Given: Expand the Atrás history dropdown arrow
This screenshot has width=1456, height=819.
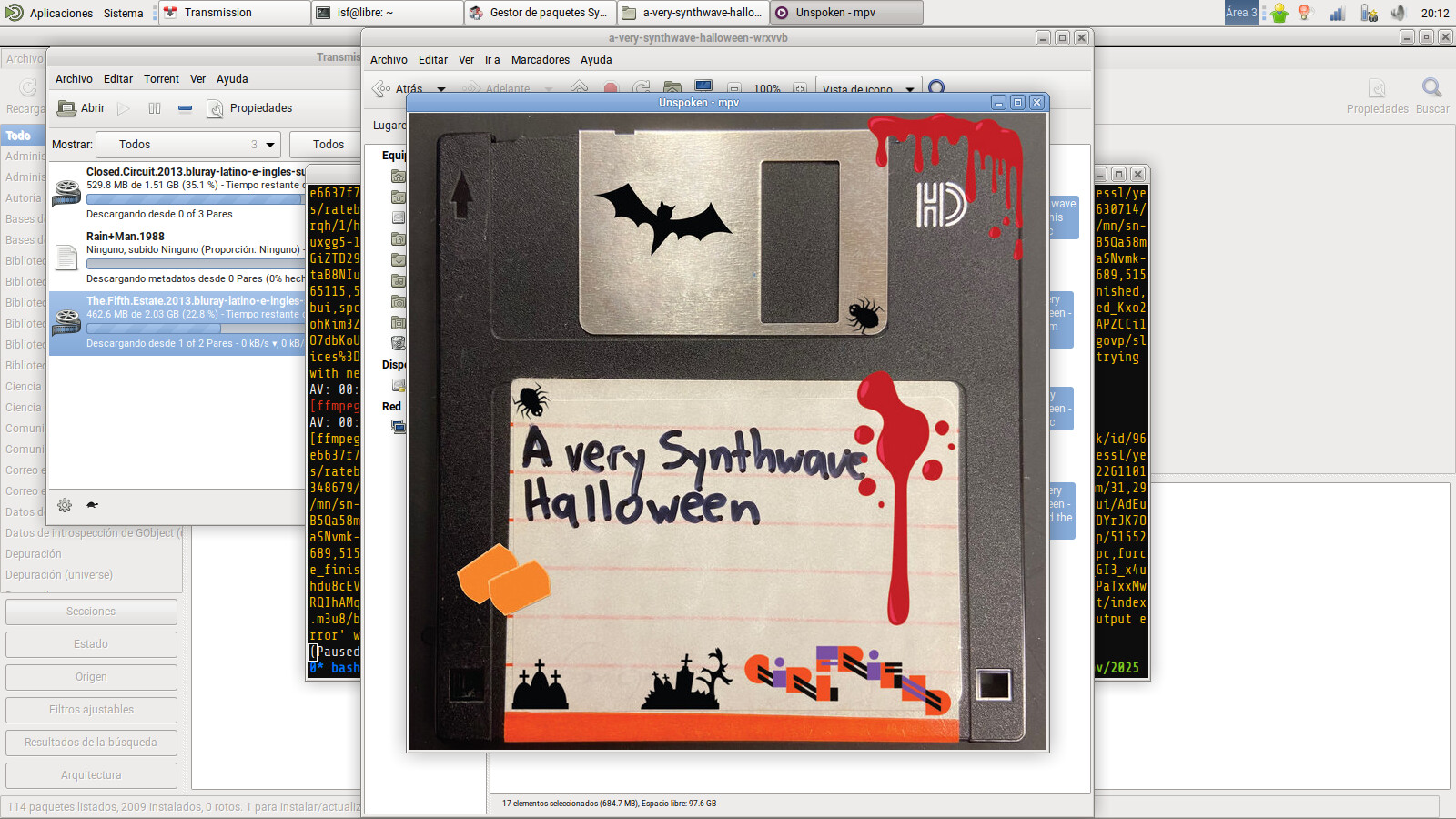Looking at the screenshot, I should point(441,89).
